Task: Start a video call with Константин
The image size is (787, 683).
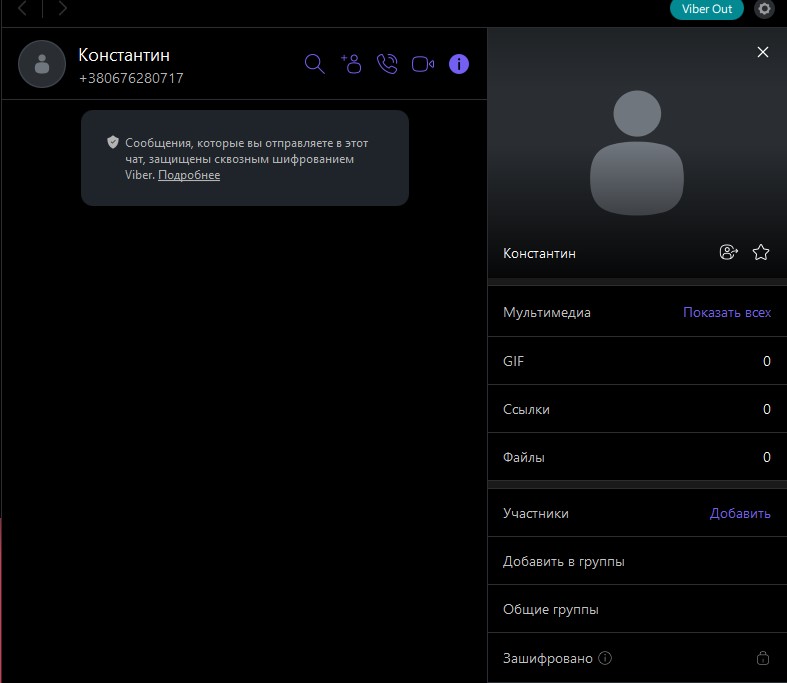Action: point(422,64)
